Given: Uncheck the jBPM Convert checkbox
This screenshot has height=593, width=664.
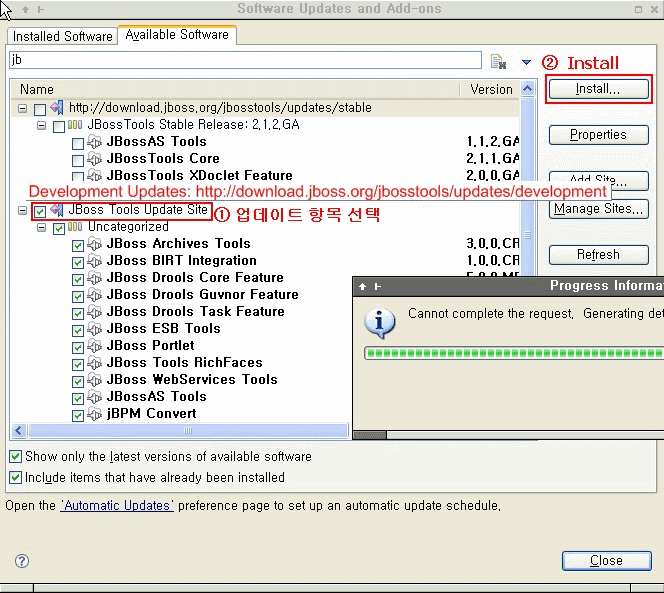Looking at the screenshot, I should tap(78, 416).
